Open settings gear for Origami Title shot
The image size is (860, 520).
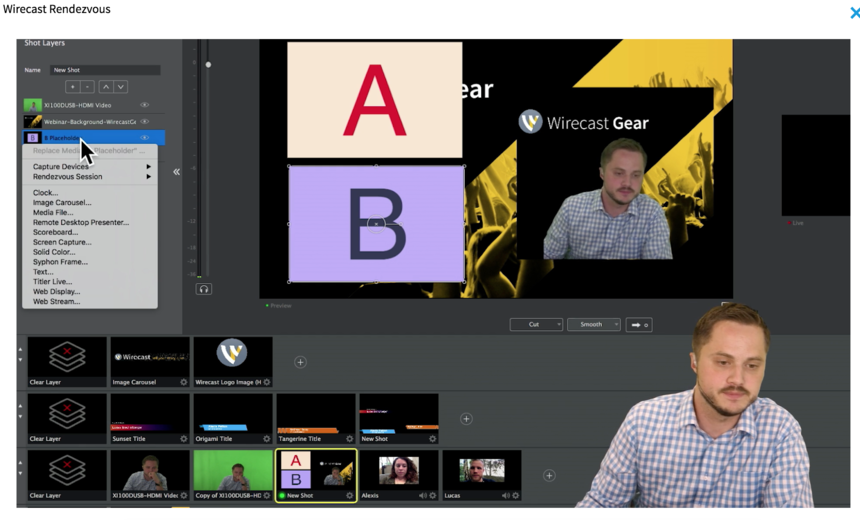(x=267, y=439)
